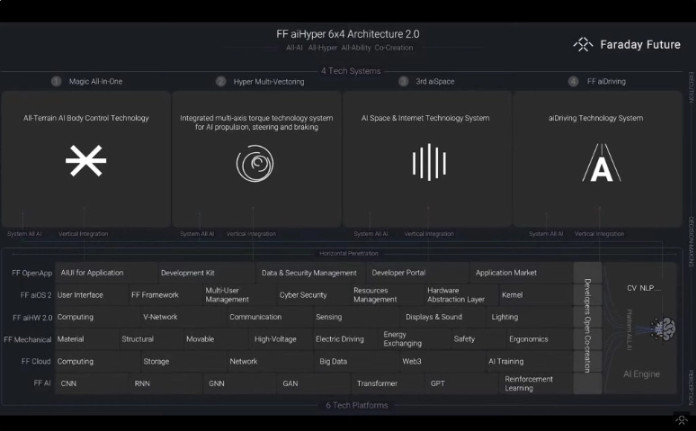The image size is (696, 431).
Task: Click the 3rd aiSpace heading
Action: [x=435, y=82]
